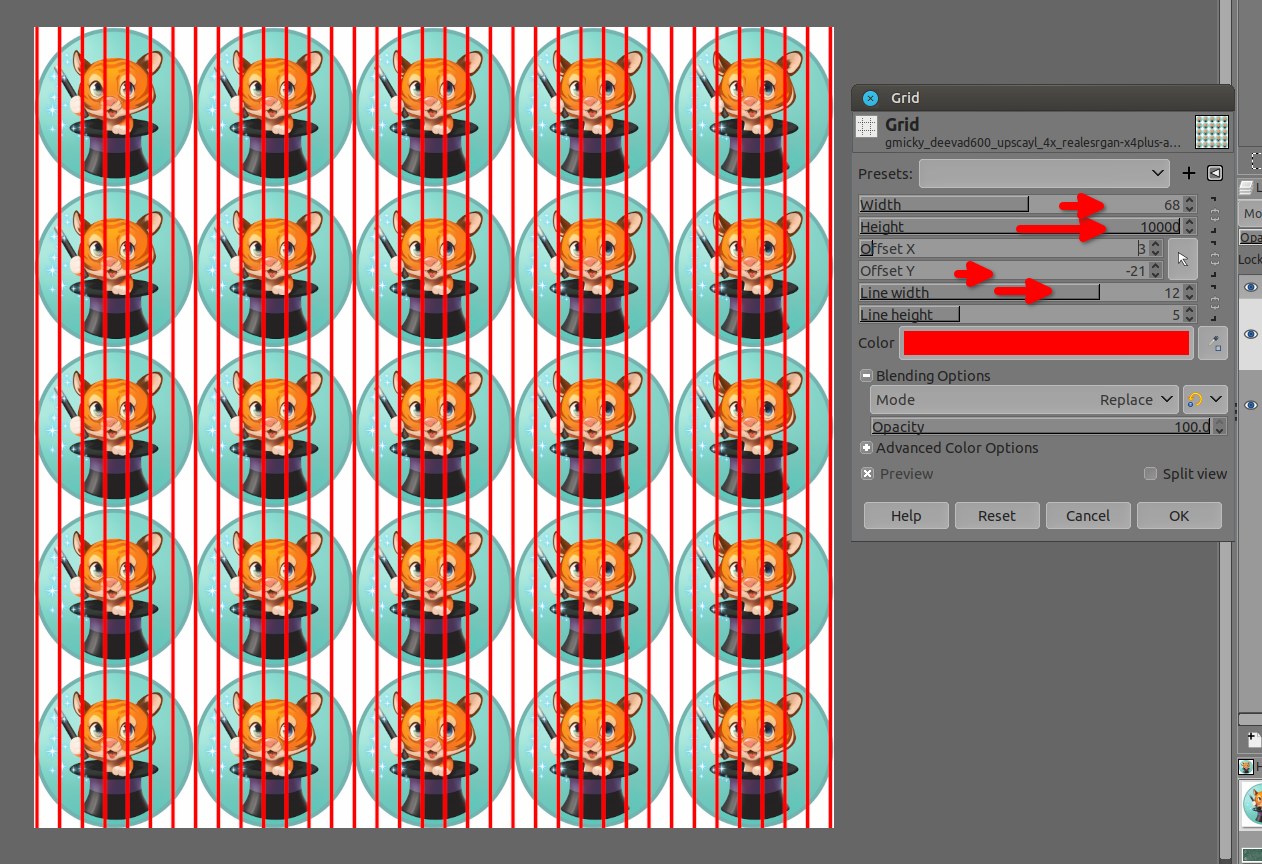Screen dimensions: 1262x864
Task: Open the Presets dropdown
Action: pos(1044,173)
